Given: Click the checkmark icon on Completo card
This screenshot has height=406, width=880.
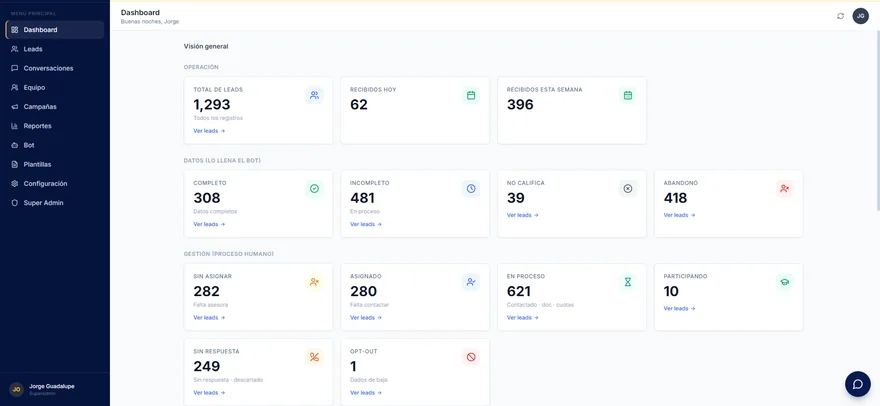Looking at the screenshot, I should [314, 189].
